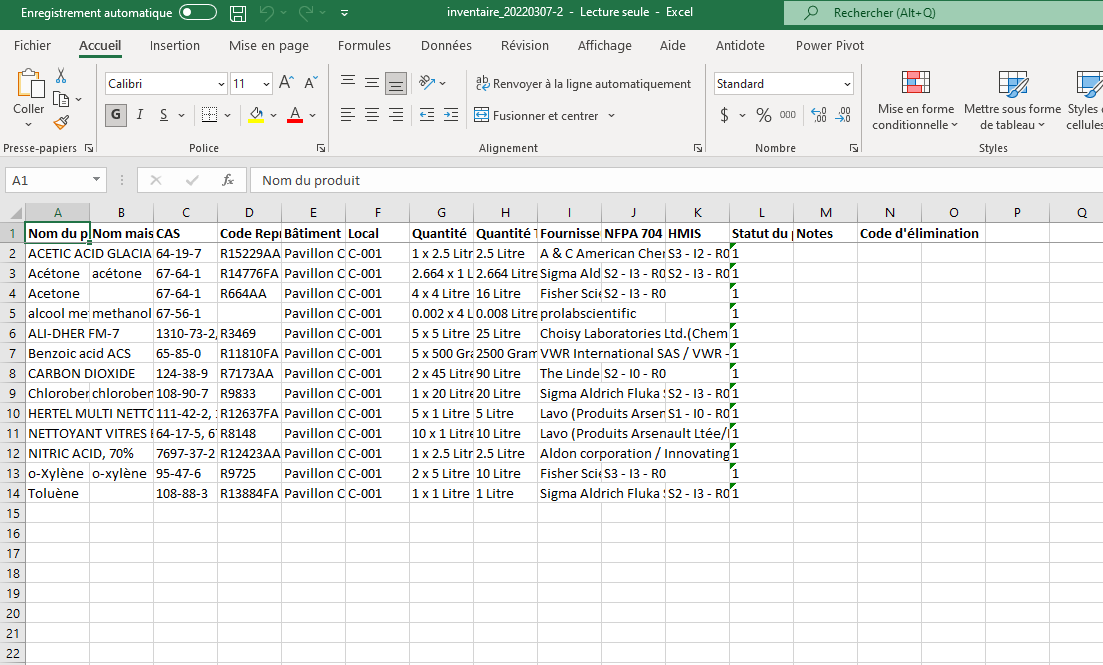The width and height of the screenshot is (1103, 665).
Task: Switch to the Insertion tab
Action: (x=174, y=46)
